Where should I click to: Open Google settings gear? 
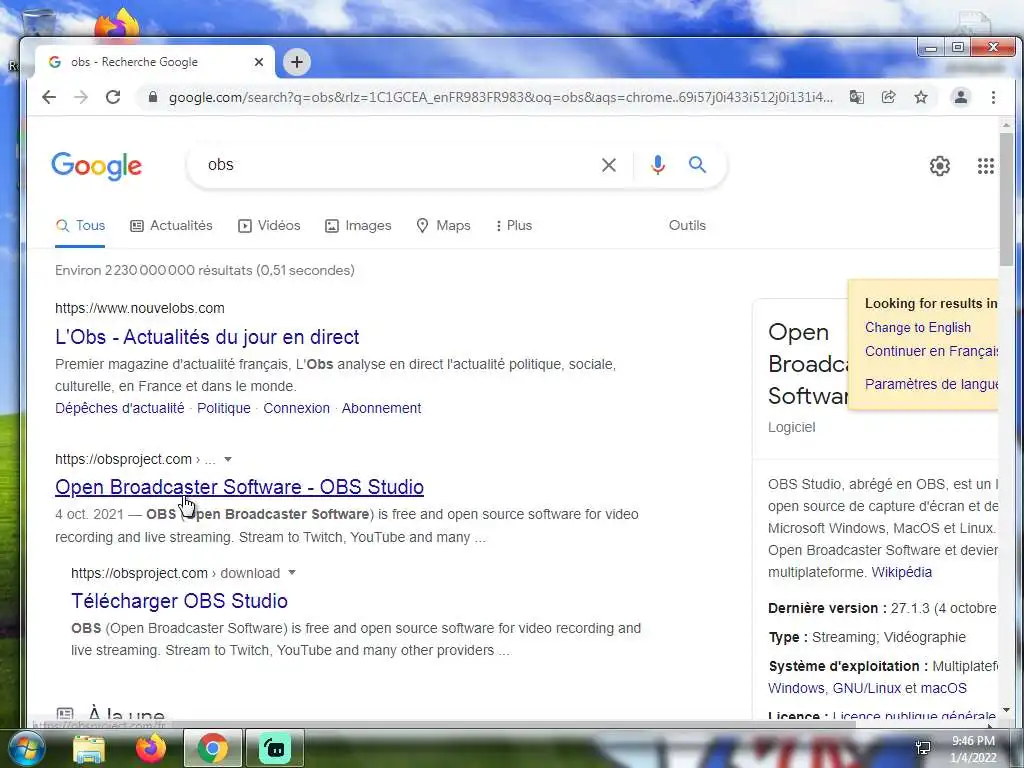(940, 166)
